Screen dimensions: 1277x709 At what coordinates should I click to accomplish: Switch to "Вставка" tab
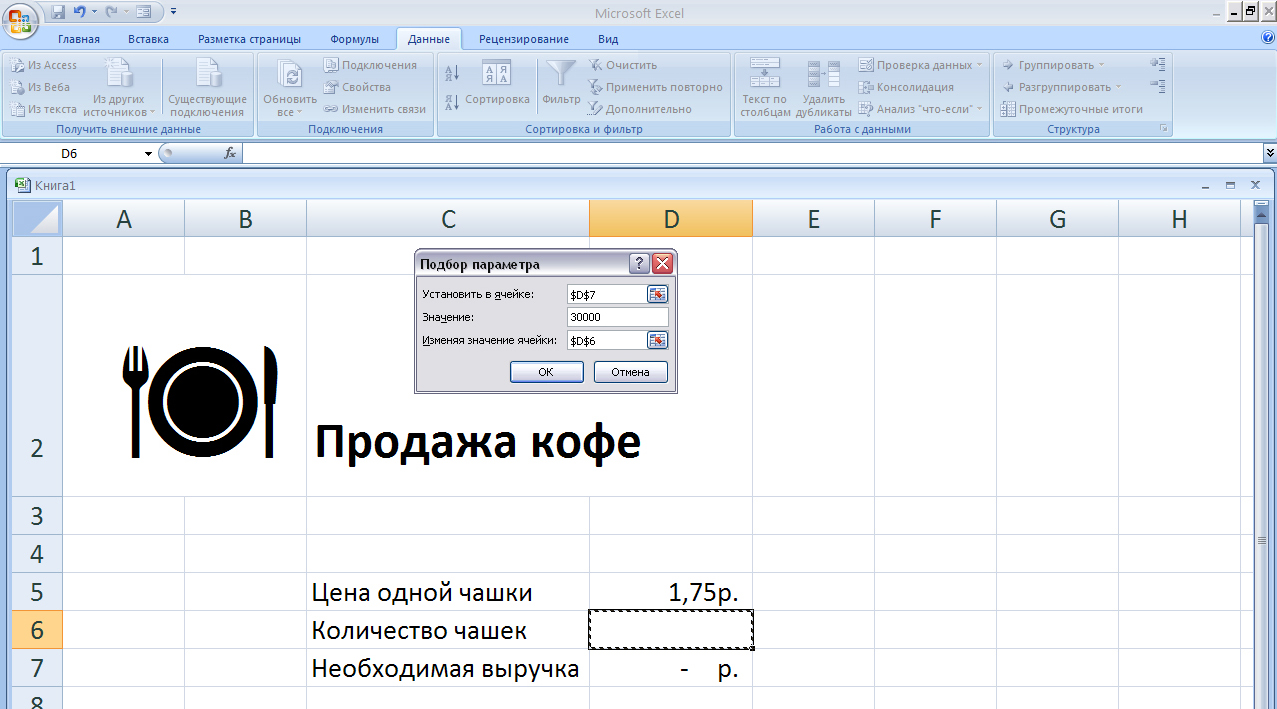149,39
